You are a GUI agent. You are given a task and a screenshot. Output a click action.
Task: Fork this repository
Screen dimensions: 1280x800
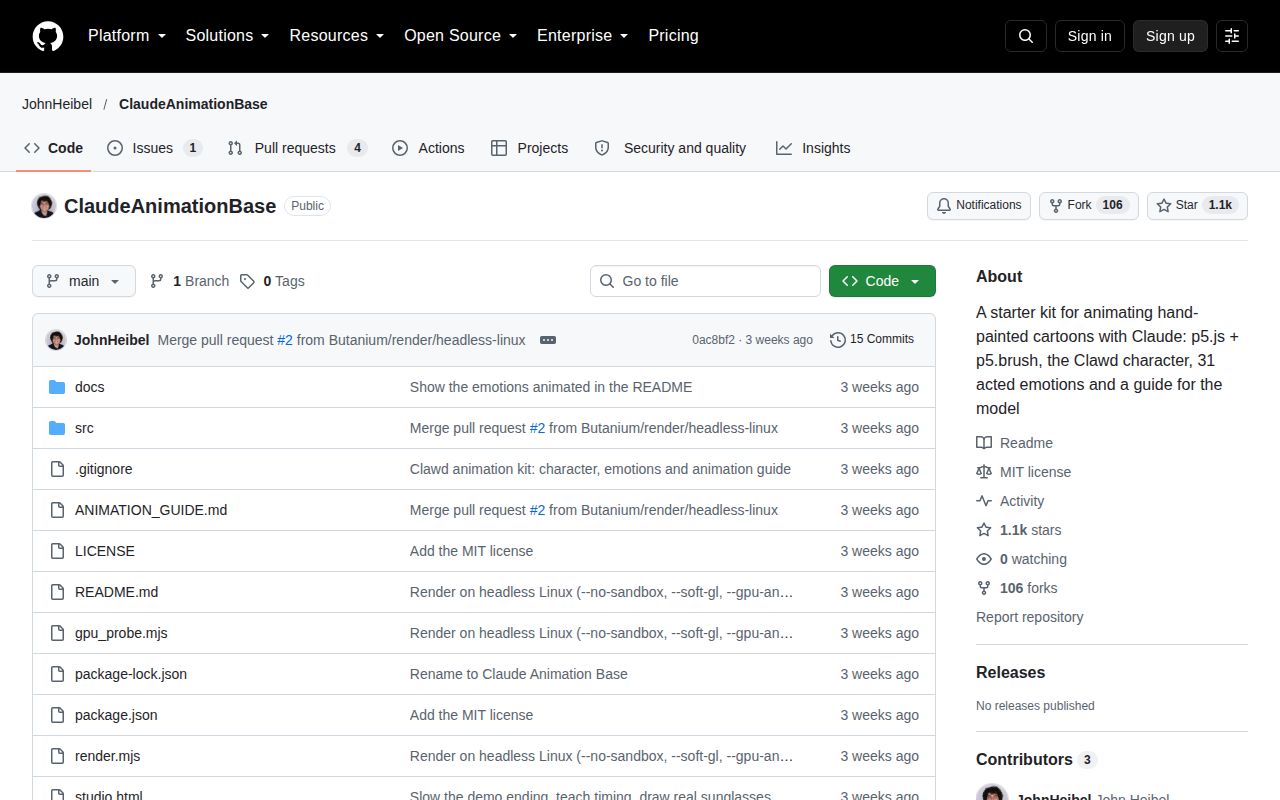pyautogui.click(x=1089, y=206)
